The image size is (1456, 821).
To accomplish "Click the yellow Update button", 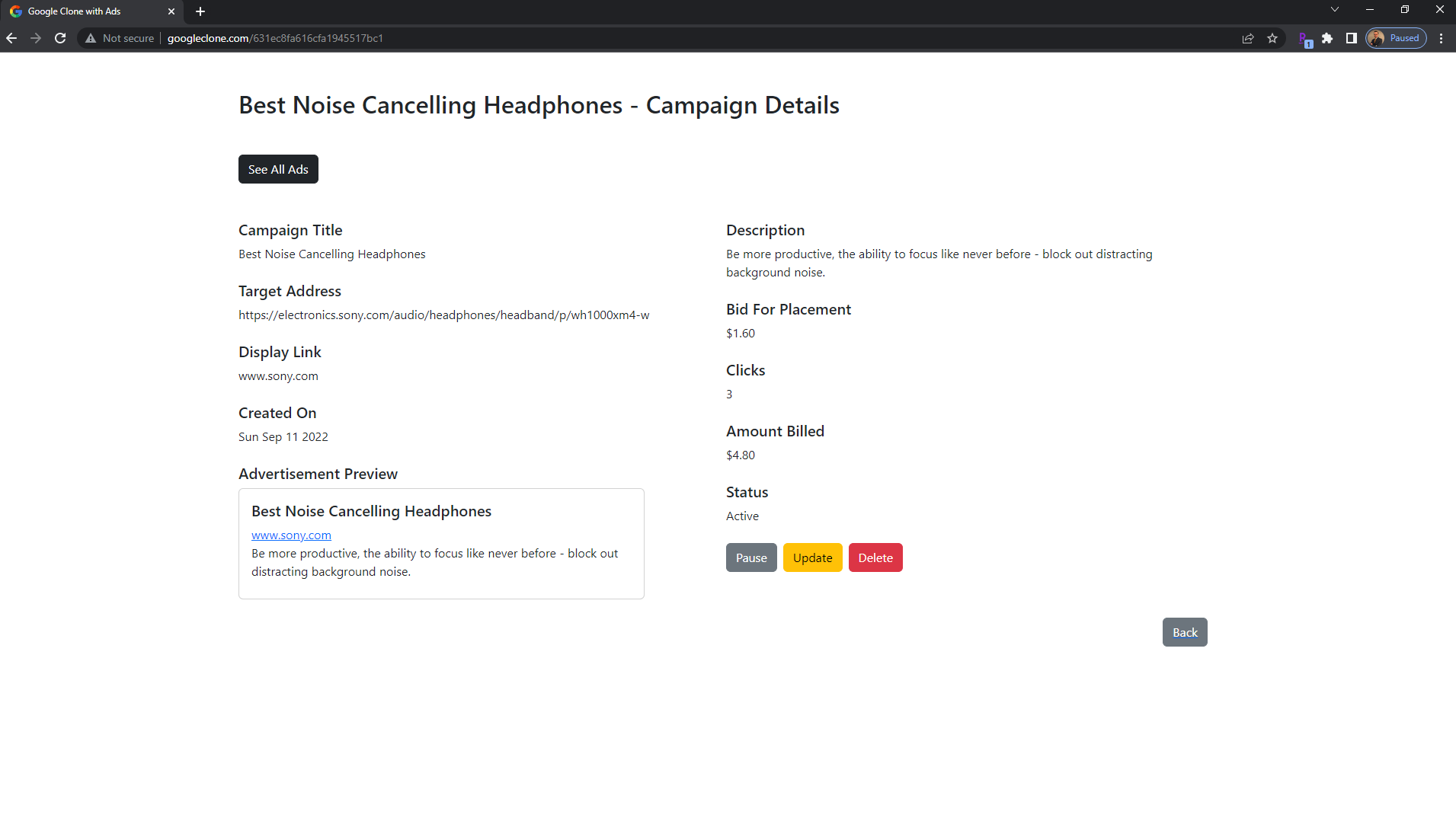I will pyautogui.click(x=812, y=557).
